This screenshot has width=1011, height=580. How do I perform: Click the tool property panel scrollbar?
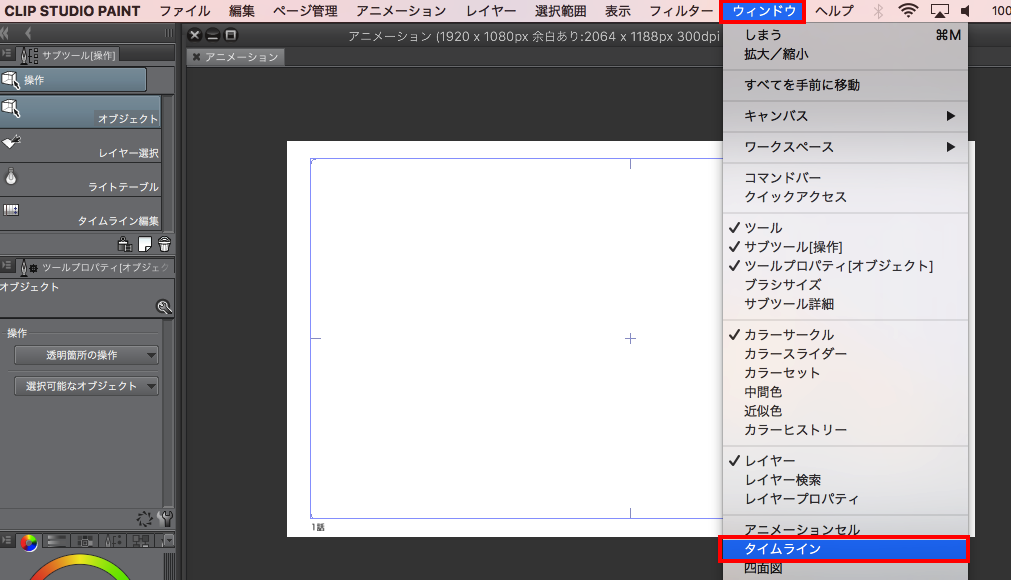[169, 412]
